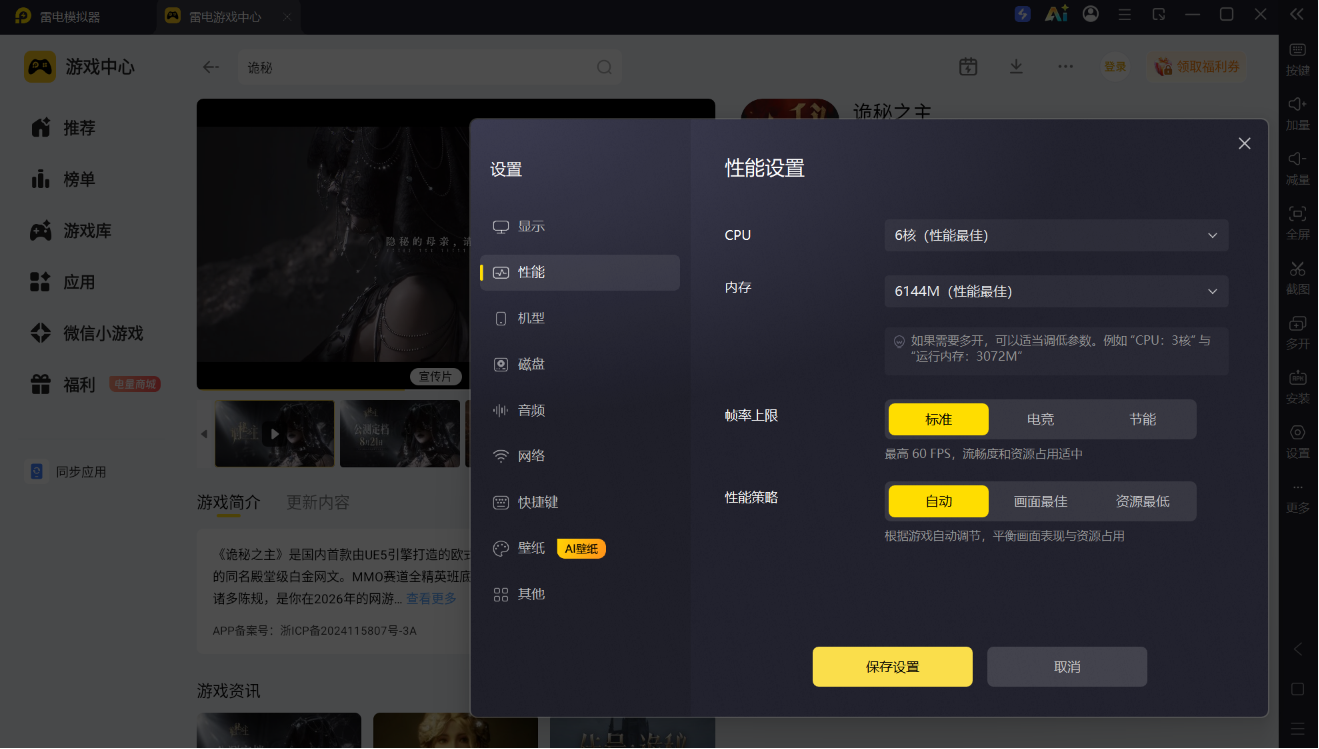Open the user account icon in title bar

[1091, 15]
